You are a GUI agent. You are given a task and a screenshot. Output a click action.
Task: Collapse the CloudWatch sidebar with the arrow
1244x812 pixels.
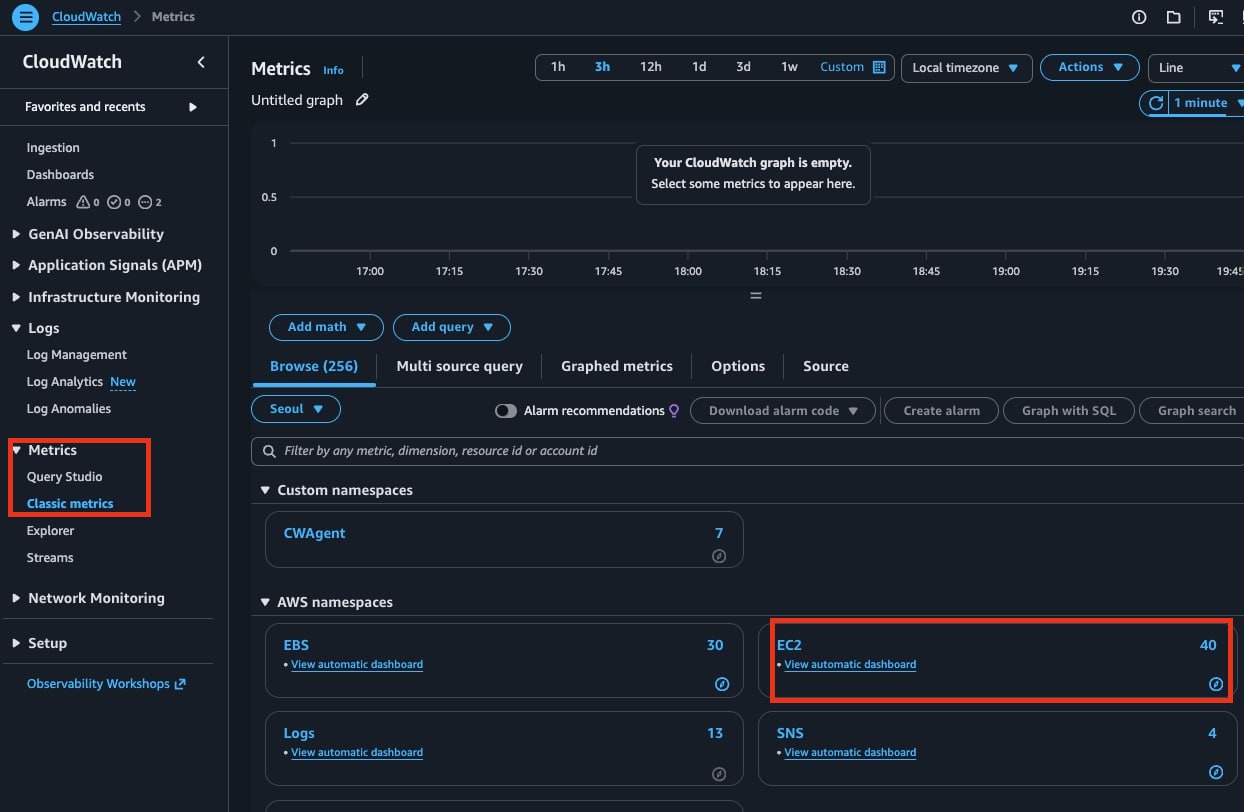201,62
